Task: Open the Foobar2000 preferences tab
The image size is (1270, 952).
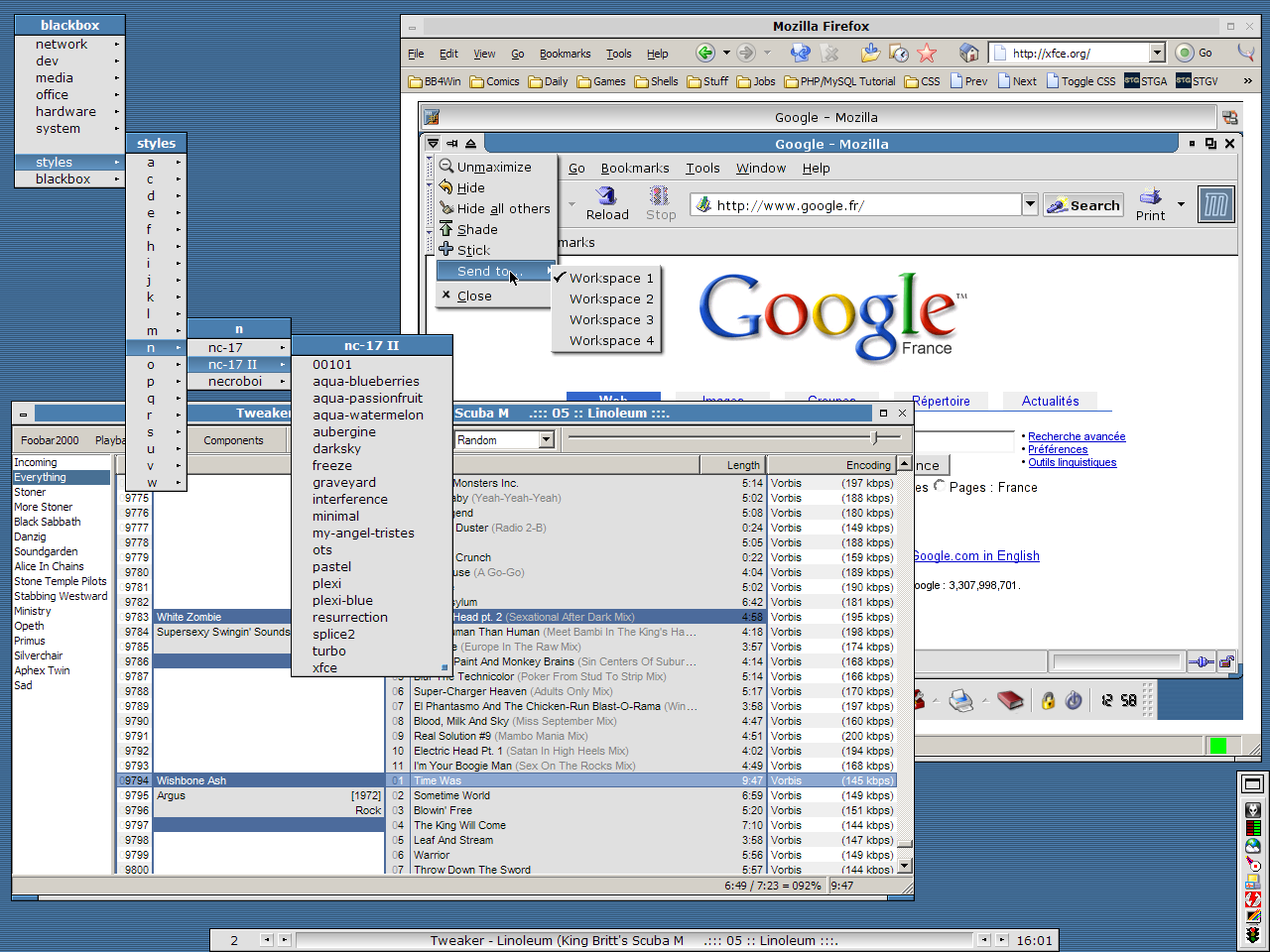Action: 50,440
